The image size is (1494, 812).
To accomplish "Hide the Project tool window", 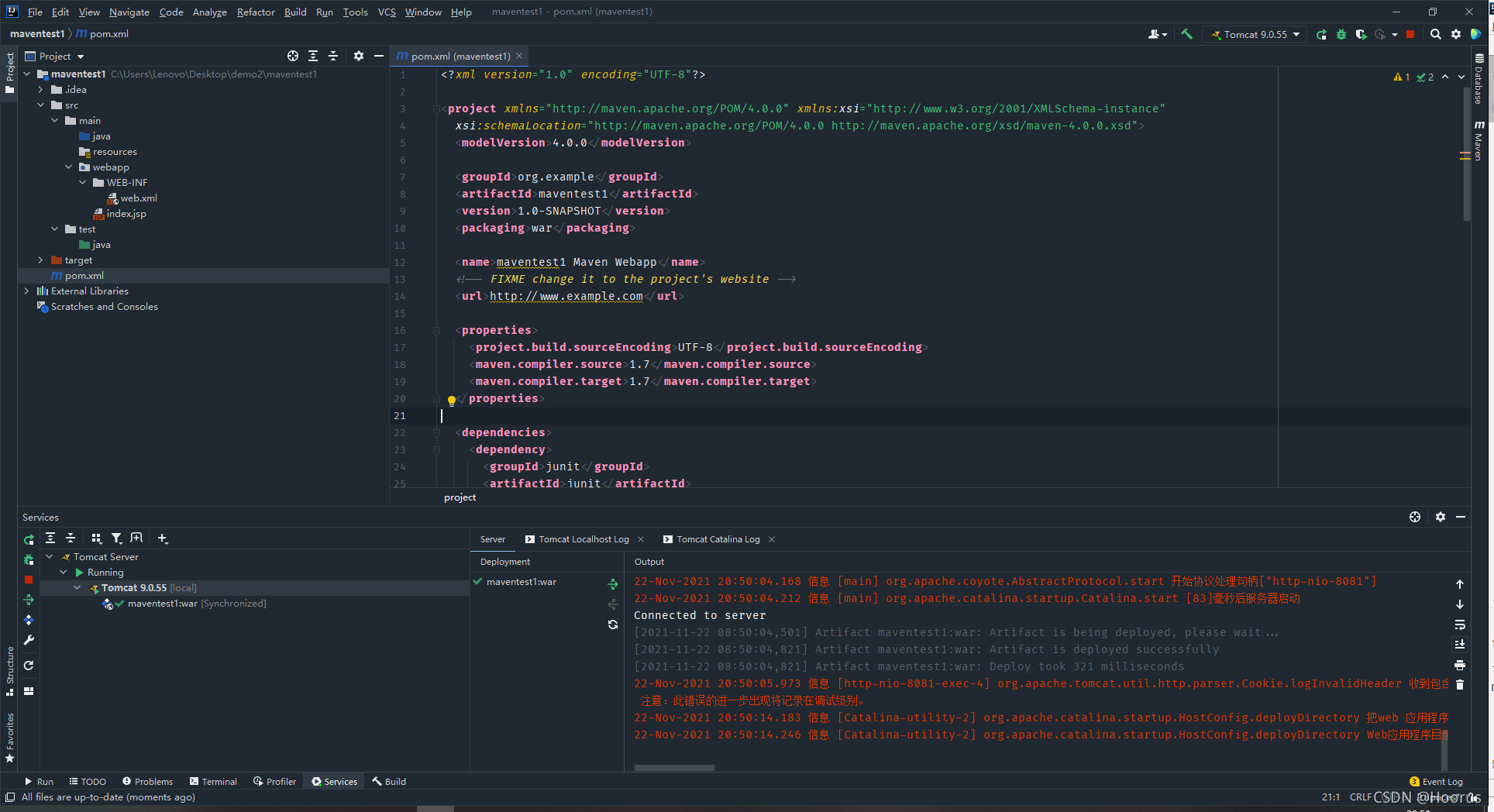I will tap(379, 56).
